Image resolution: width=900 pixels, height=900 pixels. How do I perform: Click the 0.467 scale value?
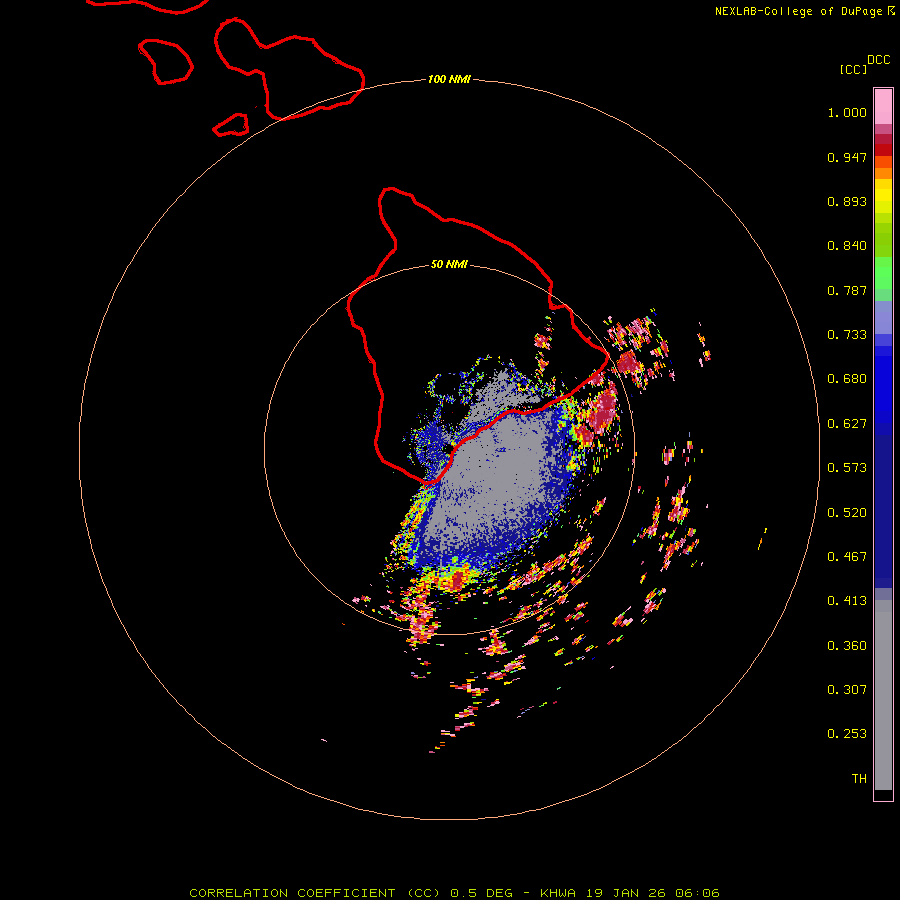[847, 557]
